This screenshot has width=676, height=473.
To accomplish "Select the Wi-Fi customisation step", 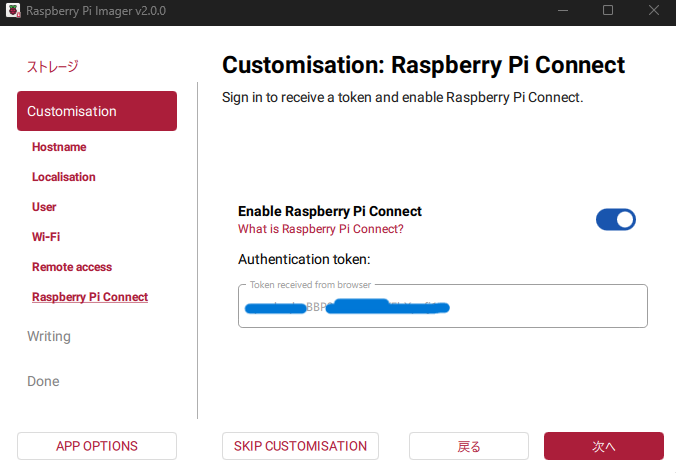I will coord(46,237).
